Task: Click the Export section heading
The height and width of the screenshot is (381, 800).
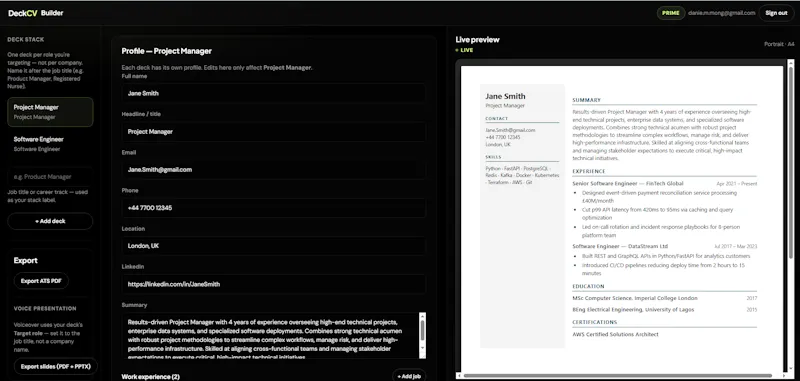Action: tap(26, 261)
